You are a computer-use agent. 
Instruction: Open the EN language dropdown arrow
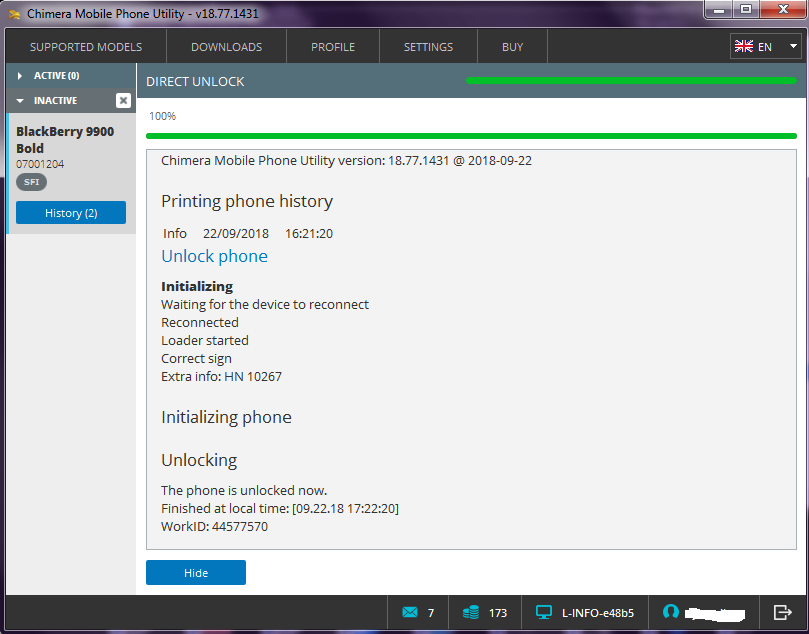[x=793, y=46]
